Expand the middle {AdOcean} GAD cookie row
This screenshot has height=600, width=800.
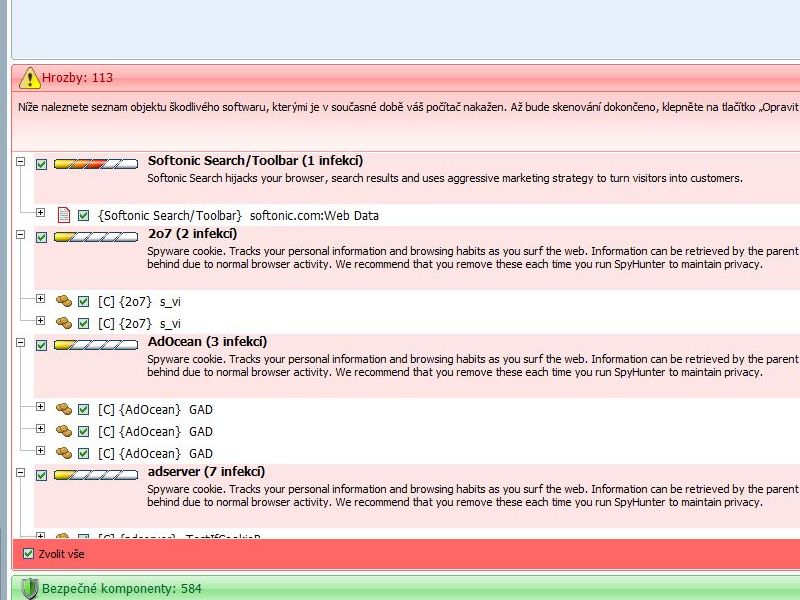point(40,429)
